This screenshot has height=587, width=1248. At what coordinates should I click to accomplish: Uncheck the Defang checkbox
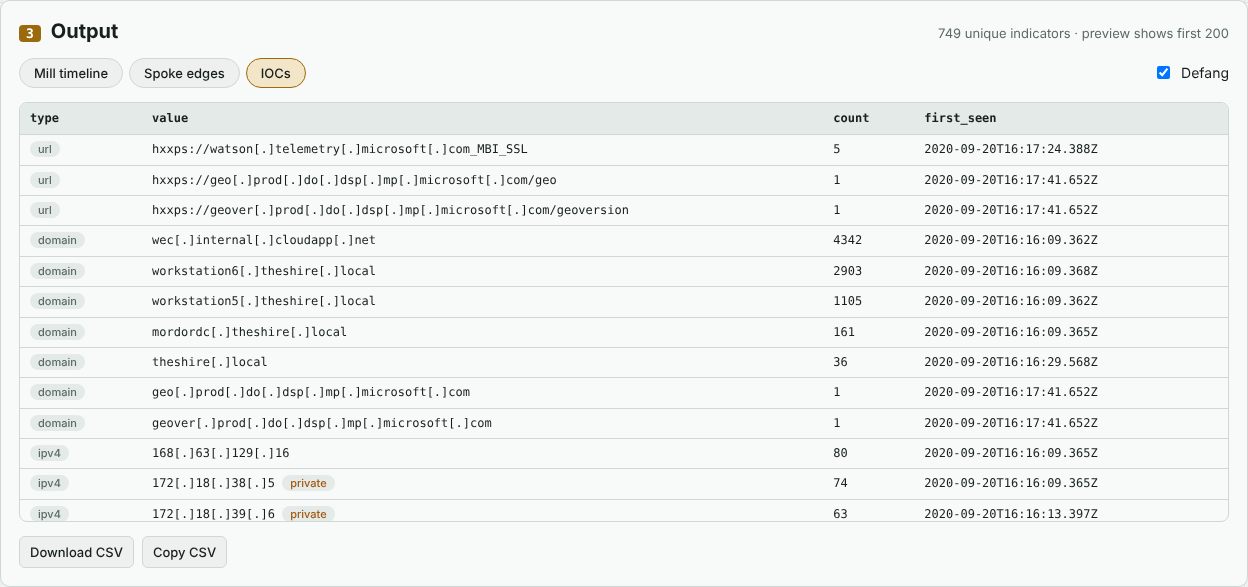tap(1163, 73)
